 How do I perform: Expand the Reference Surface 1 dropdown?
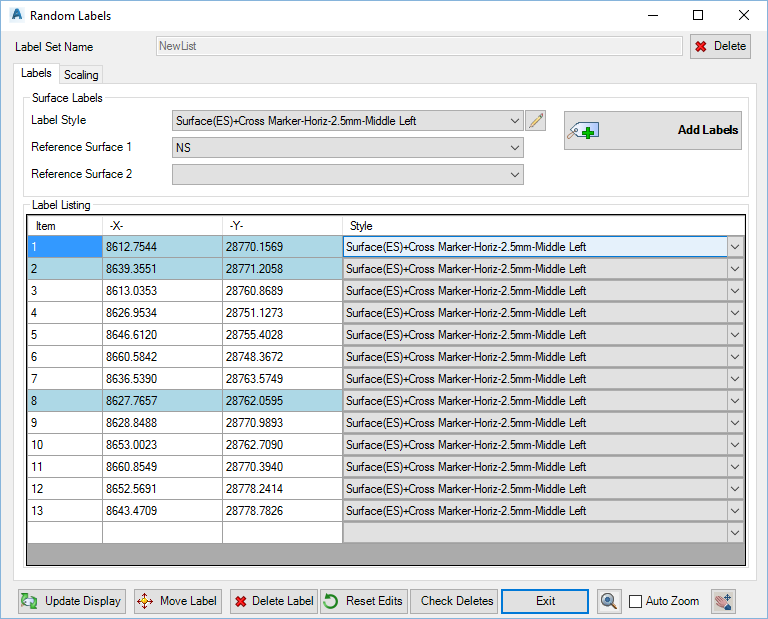coord(515,148)
